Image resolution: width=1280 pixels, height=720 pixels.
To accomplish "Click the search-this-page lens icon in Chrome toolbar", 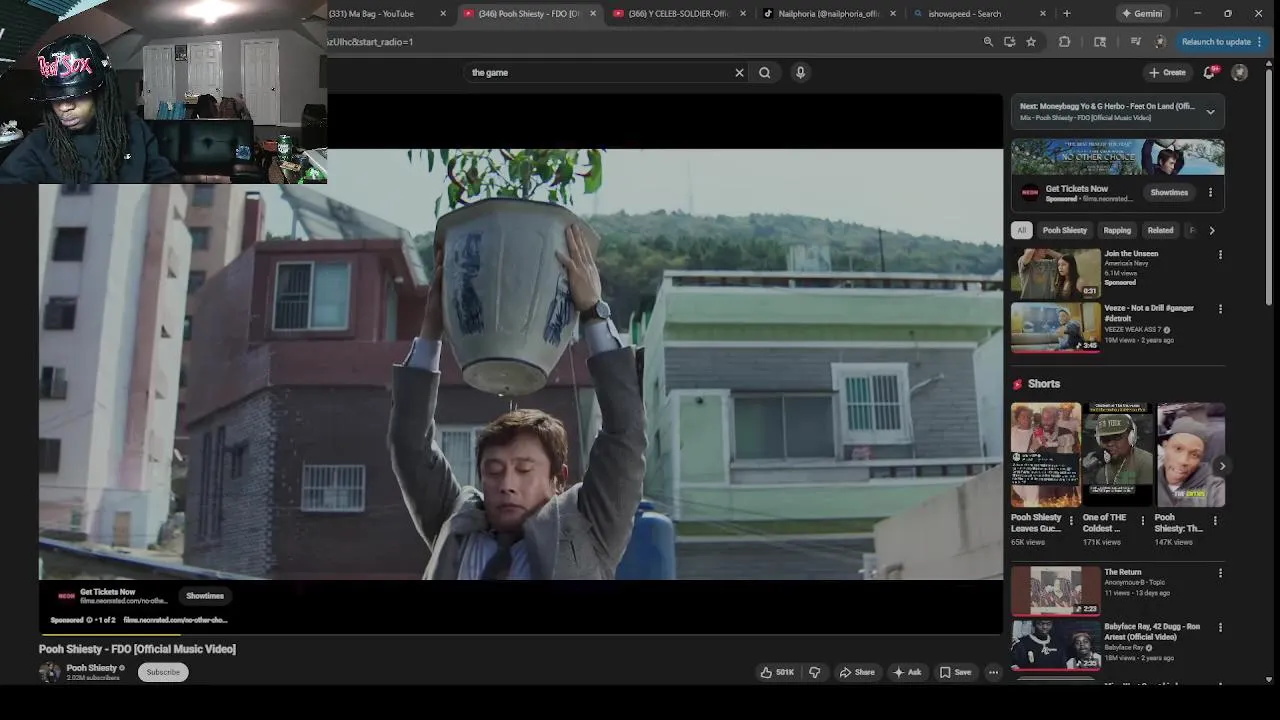I will tap(1100, 42).
